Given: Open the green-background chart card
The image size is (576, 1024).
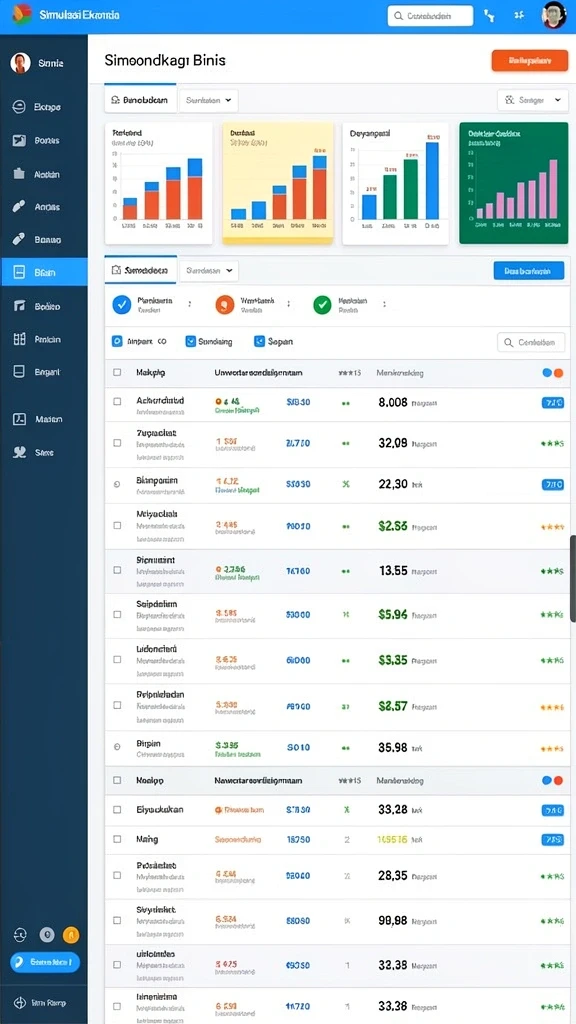Looking at the screenshot, I should coord(514,183).
